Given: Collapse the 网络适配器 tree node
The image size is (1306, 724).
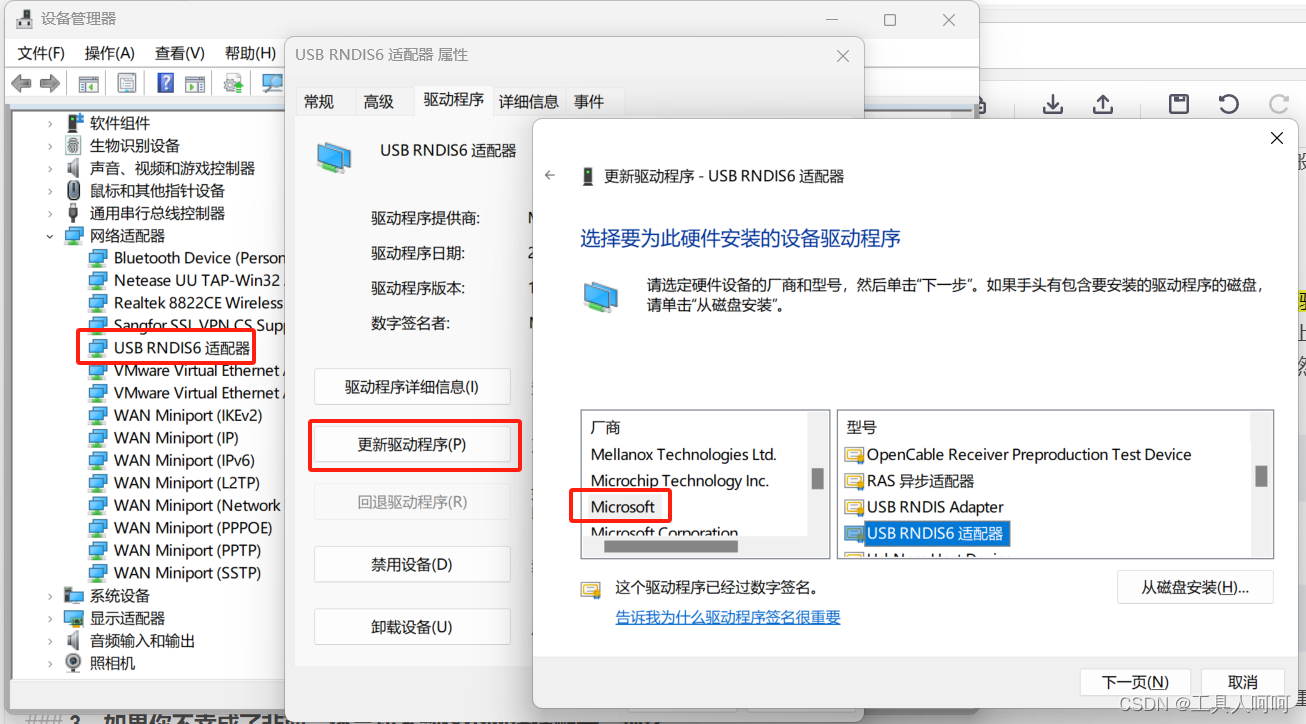Looking at the screenshot, I should (50, 236).
